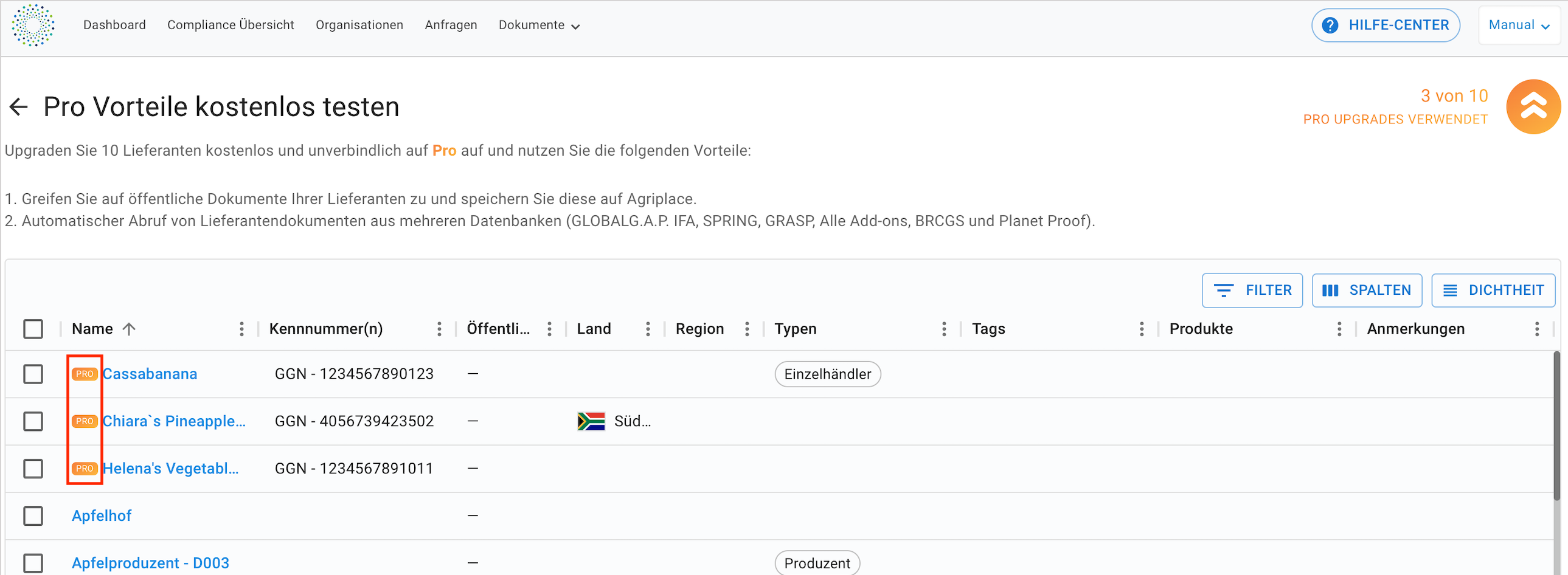1568x575 pixels.
Task: Select the Apfelhof row checkbox
Action: click(x=33, y=516)
